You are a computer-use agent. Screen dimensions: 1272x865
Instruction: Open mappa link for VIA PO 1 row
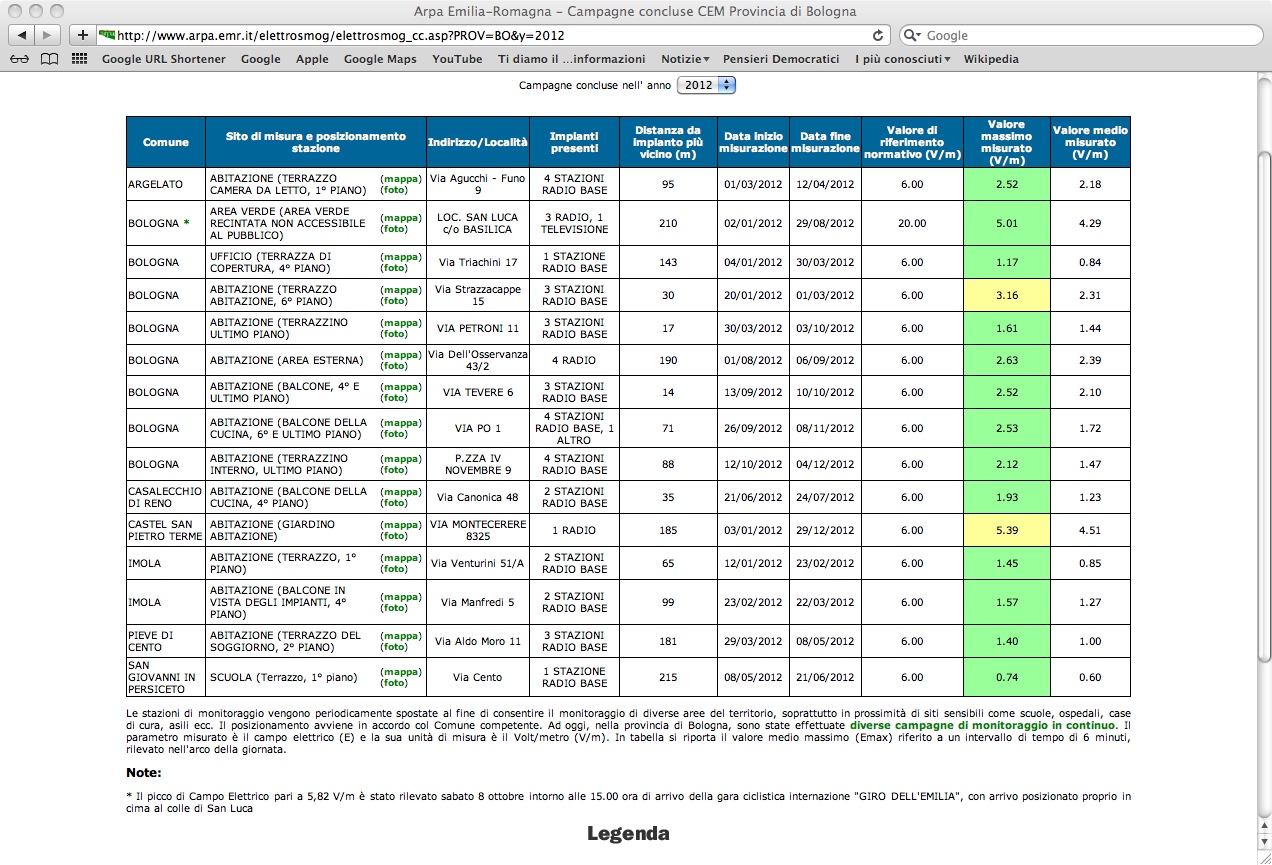pos(401,422)
